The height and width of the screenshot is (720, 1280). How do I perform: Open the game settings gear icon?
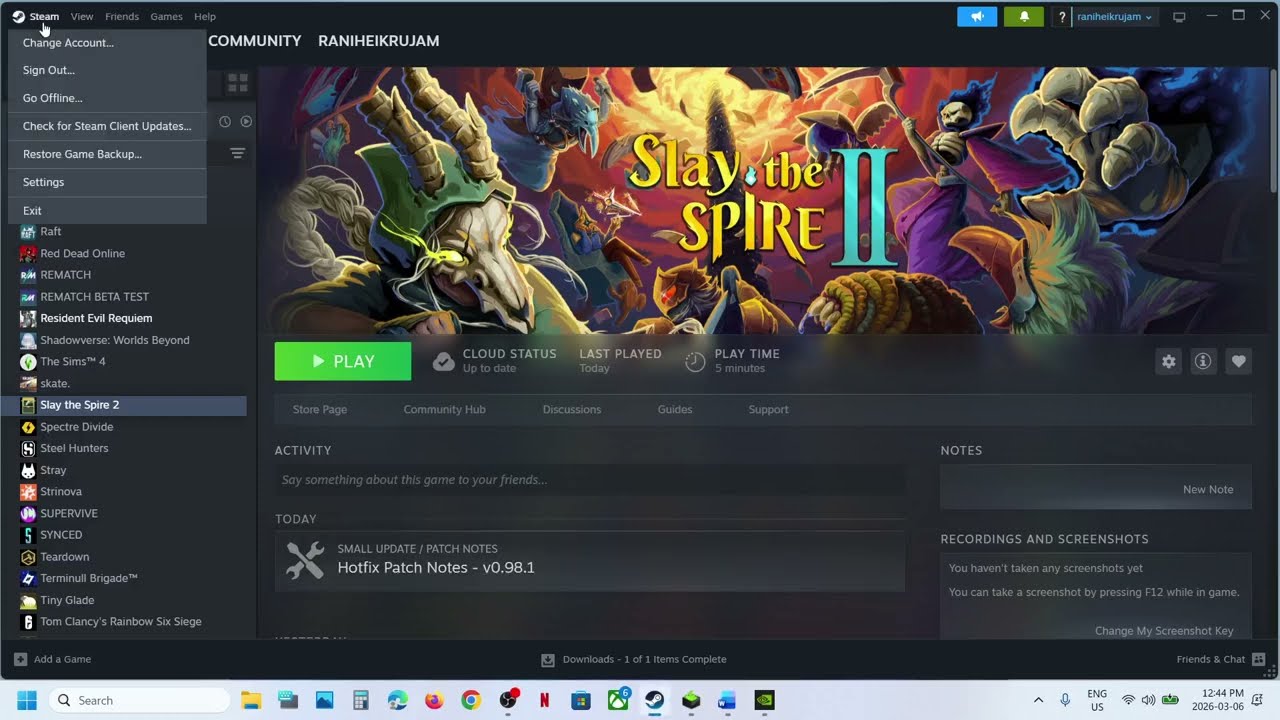click(x=1168, y=362)
